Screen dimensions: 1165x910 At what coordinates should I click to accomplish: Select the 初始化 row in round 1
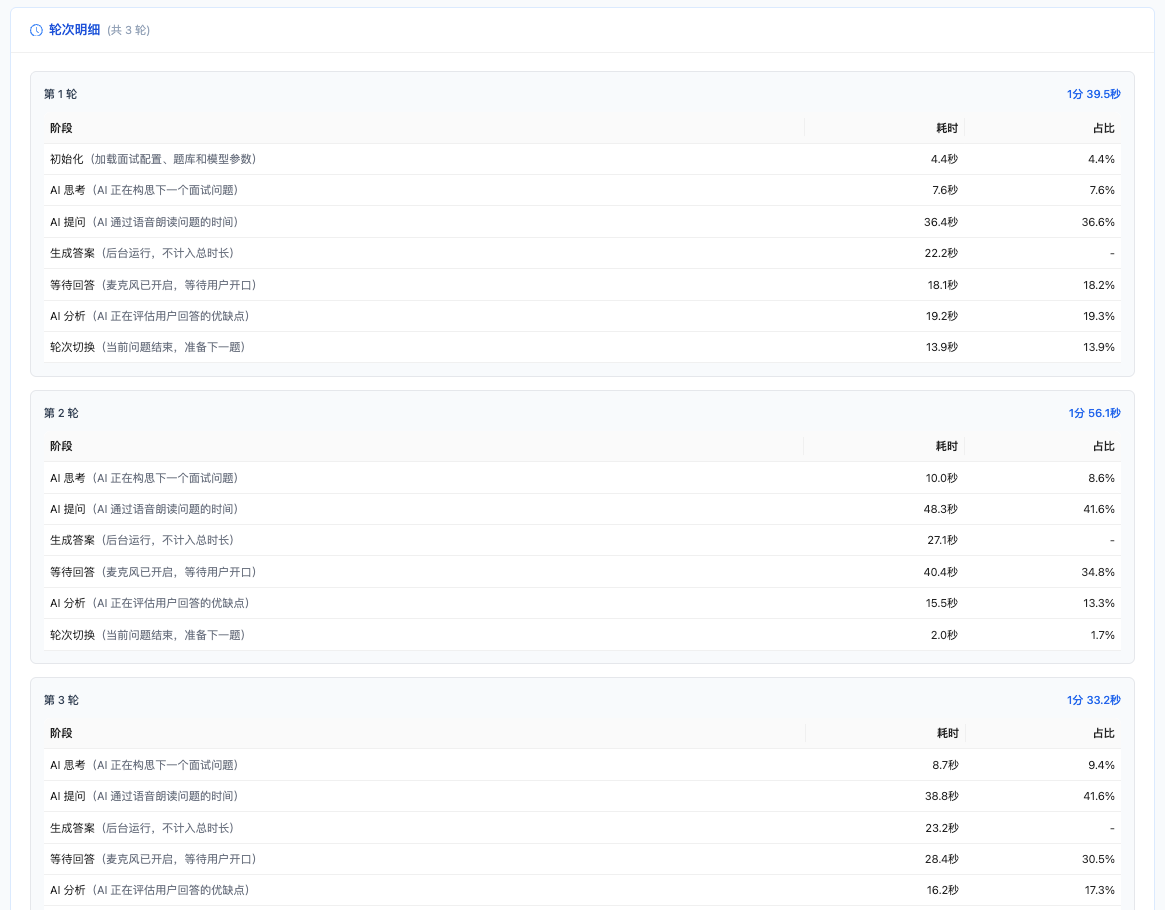coord(153,159)
